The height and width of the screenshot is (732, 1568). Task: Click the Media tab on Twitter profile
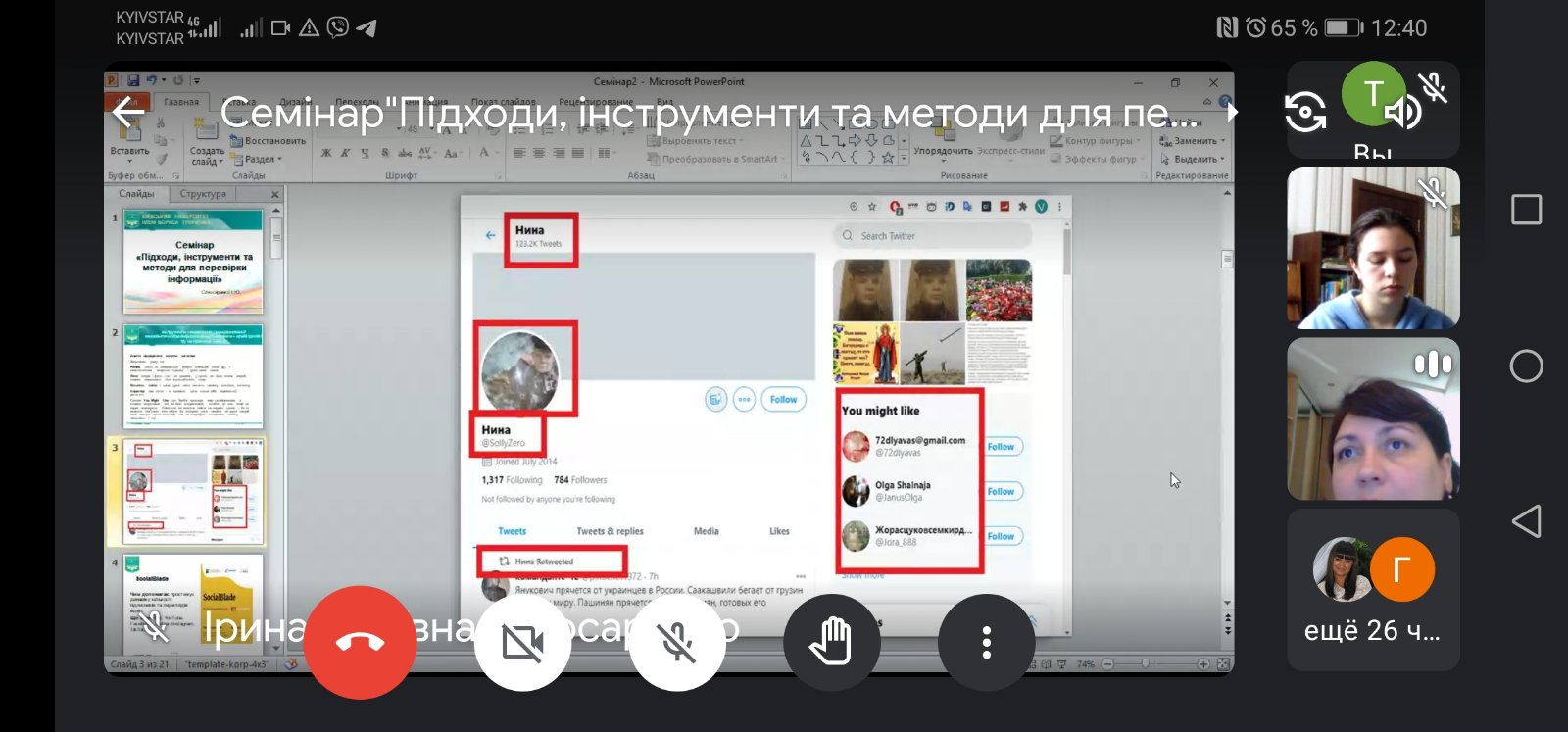(x=706, y=531)
